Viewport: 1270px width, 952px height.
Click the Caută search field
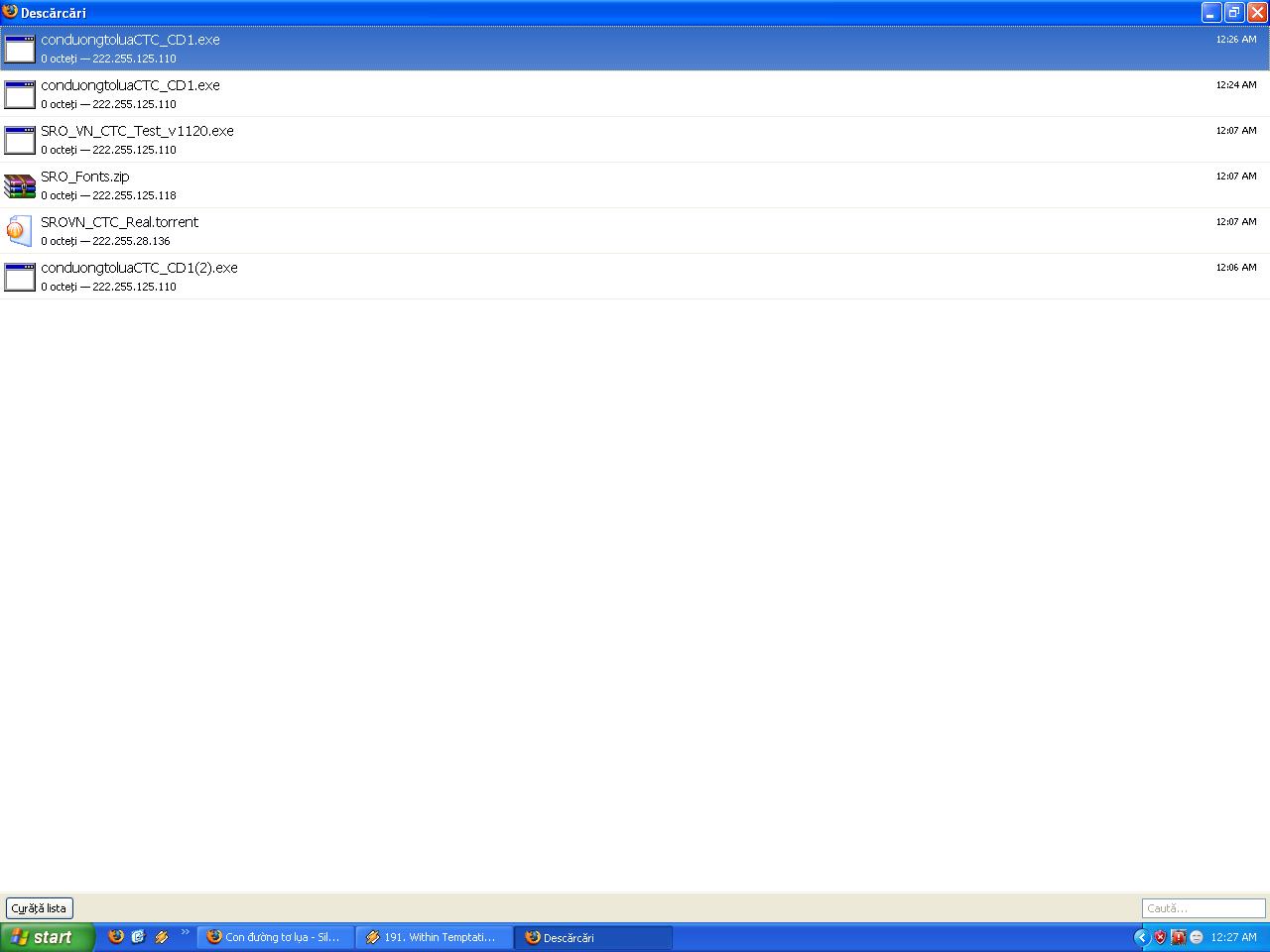(x=1203, y=907)
